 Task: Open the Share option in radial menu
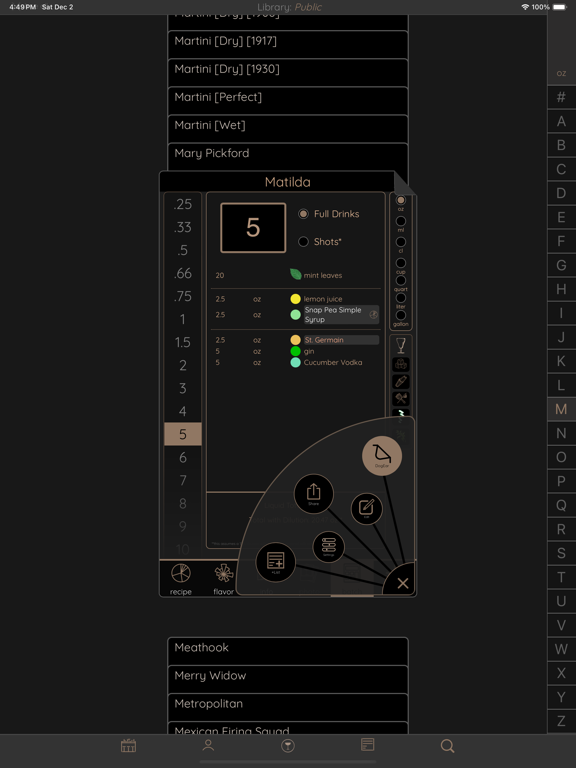pos(313,494)
